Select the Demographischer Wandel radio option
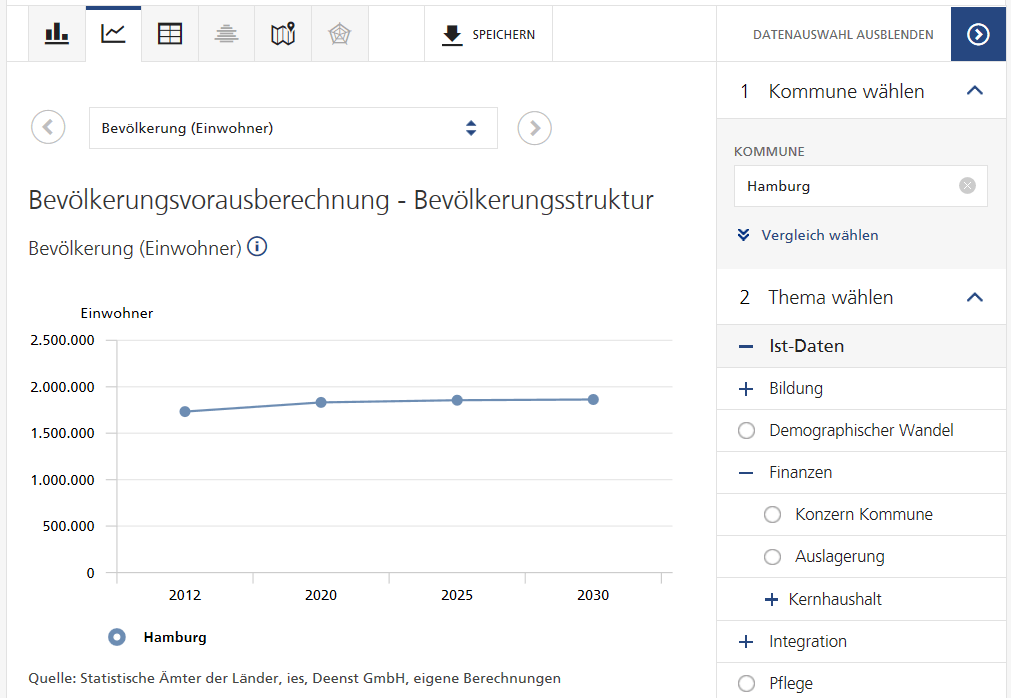This screenshot has height=698, width=1011. (746, 431)
